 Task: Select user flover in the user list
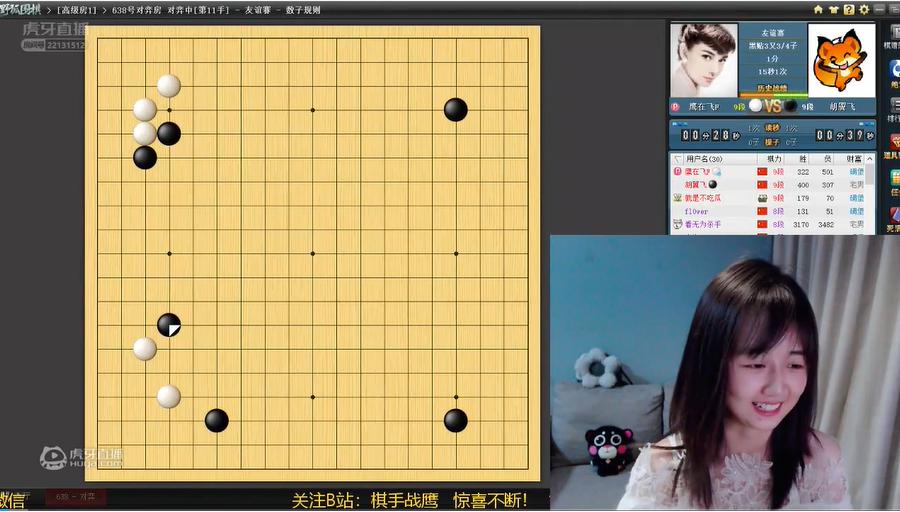coord(768,211)
